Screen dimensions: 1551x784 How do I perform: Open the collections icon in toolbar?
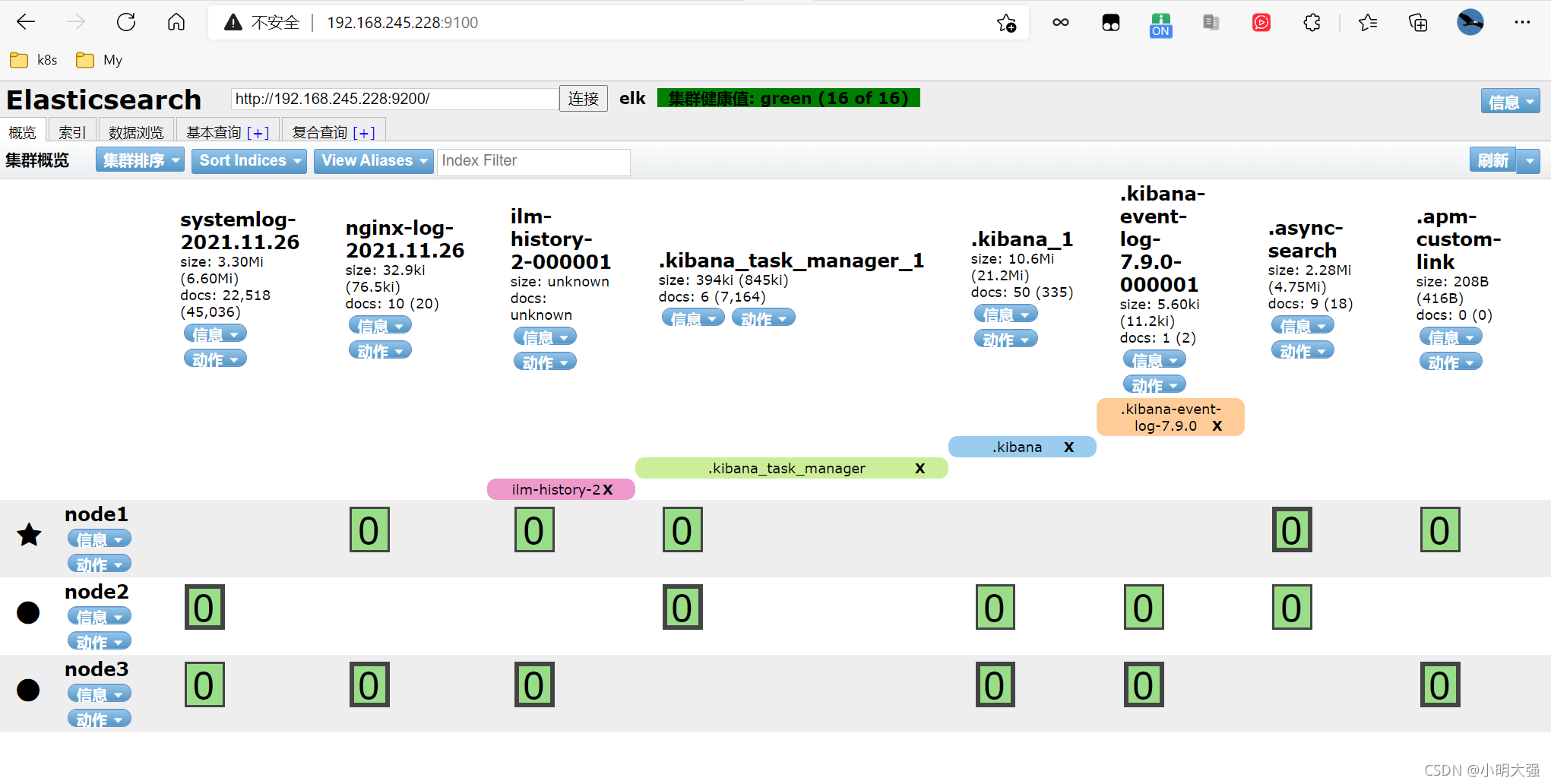[1418, 23]
